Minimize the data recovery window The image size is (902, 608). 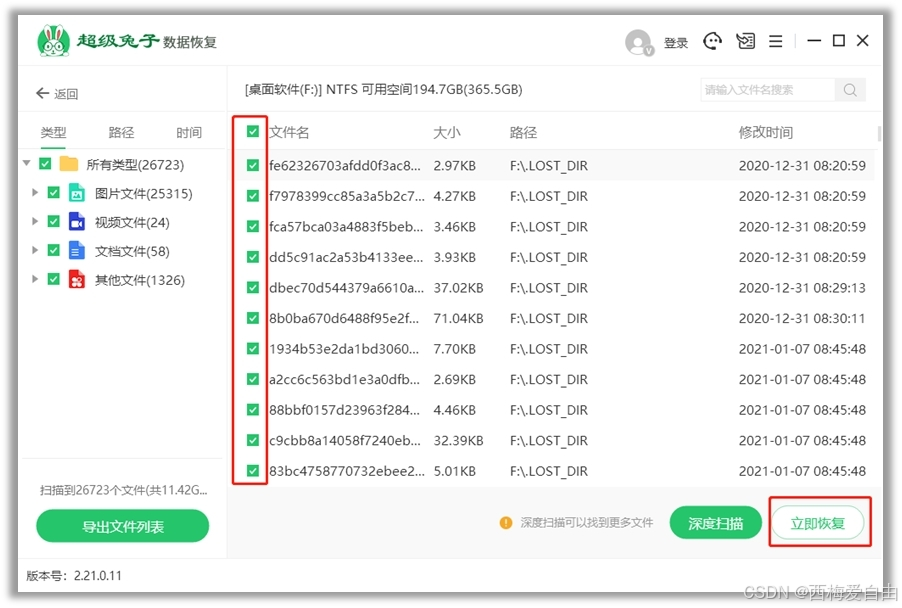813,41
